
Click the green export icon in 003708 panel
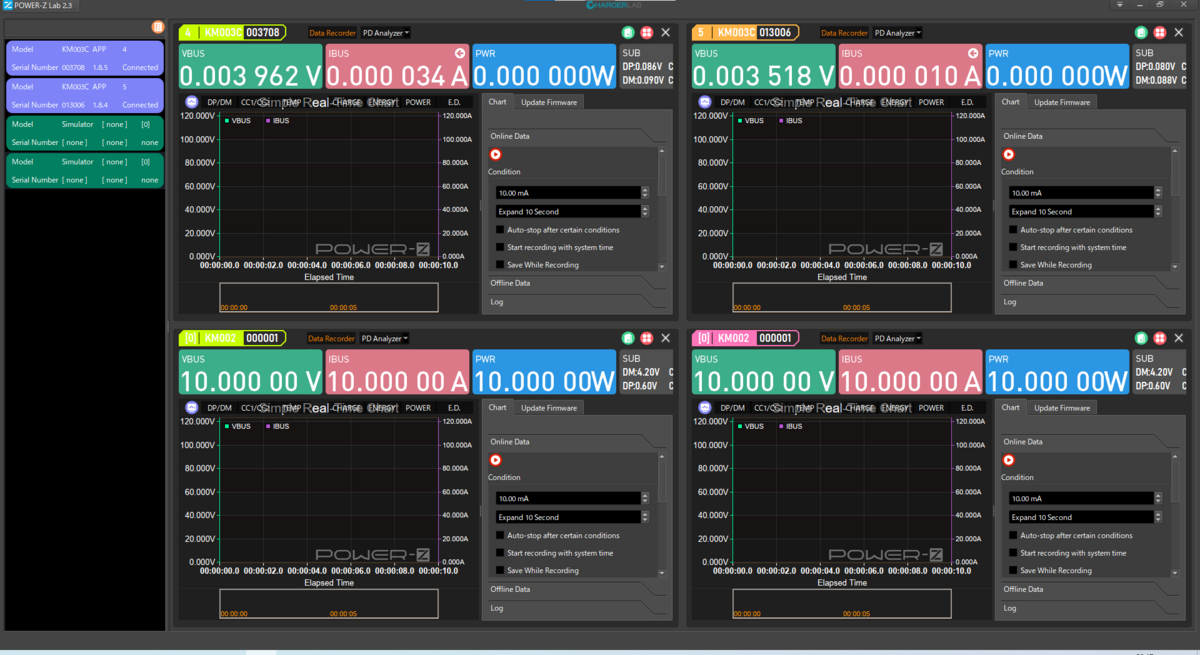pyautogui.click(x=628, y=32)
